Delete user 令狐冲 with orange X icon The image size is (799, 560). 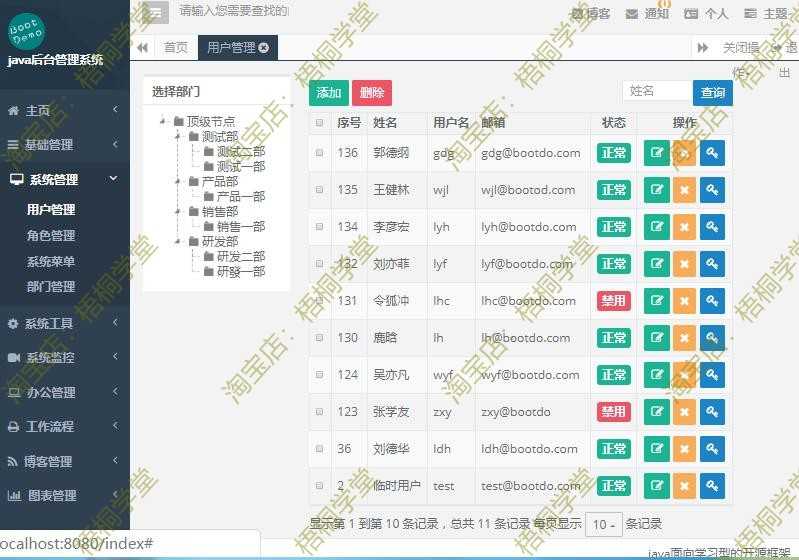(684, 301)
